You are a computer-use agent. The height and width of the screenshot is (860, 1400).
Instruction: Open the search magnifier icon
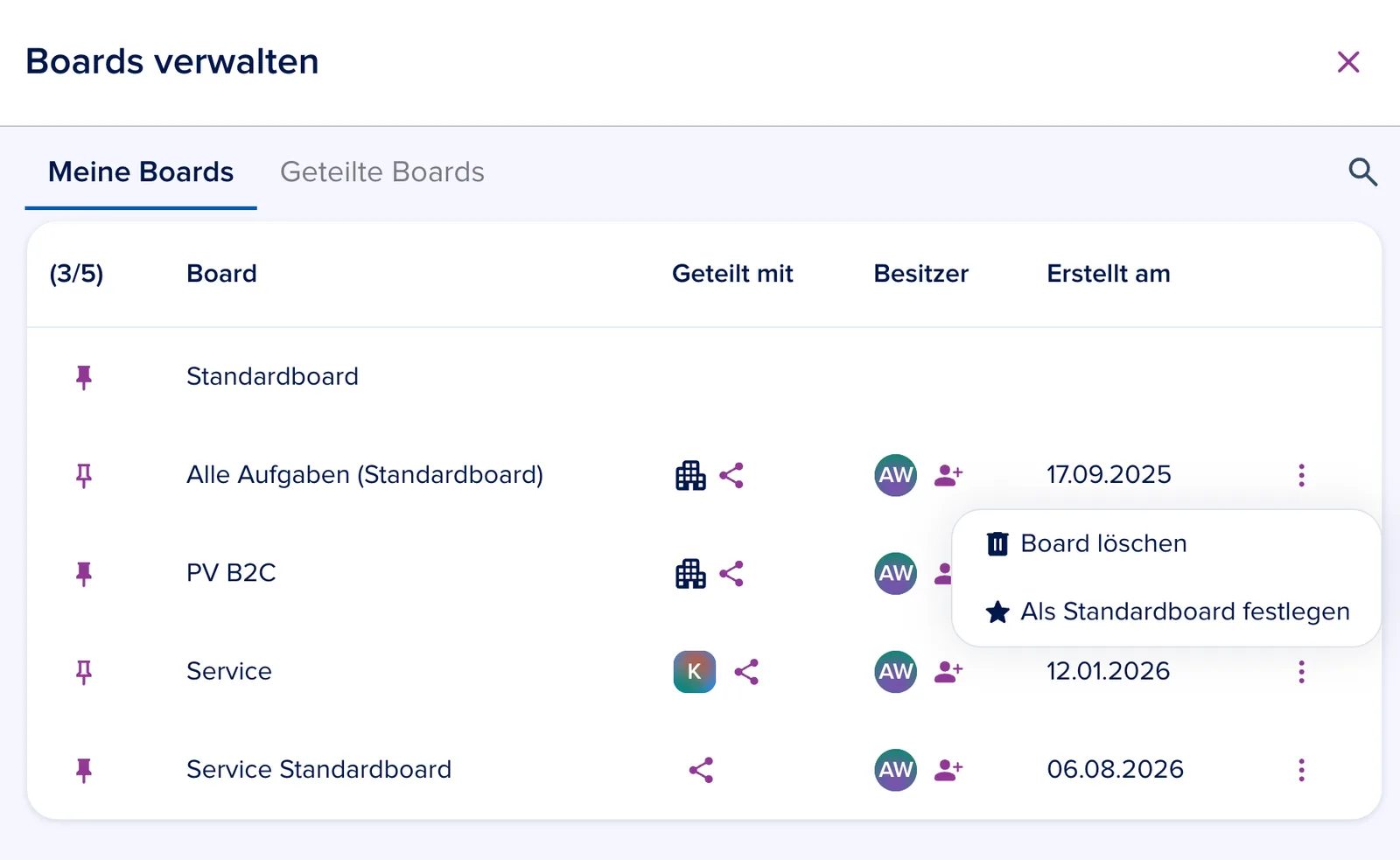pos(1362,171)
